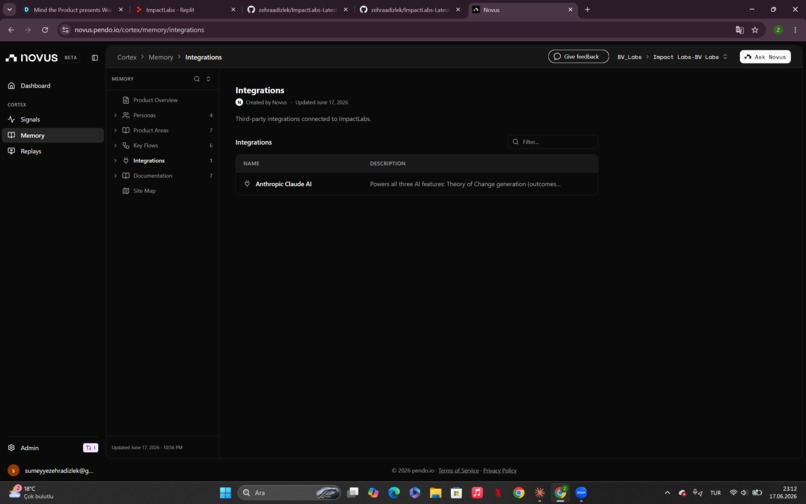Open the Chrome three-dot menu
Viewport: 806px width, 504px height.
795,30
